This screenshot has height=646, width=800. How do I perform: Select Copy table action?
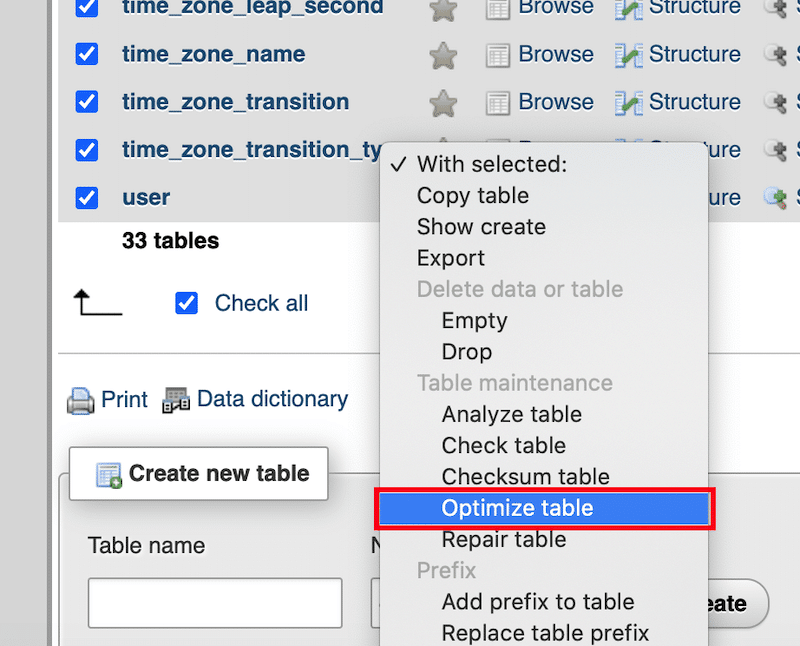coord(473,195)
